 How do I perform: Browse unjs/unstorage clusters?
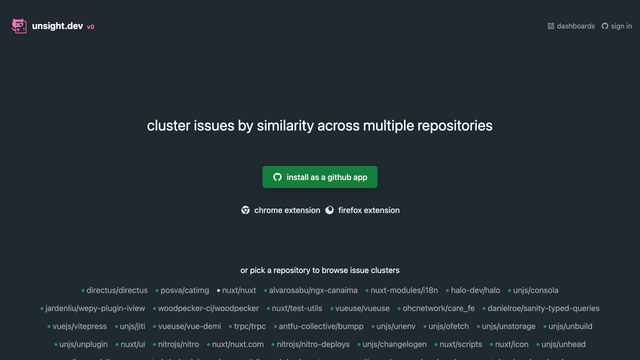pos(509,326)
